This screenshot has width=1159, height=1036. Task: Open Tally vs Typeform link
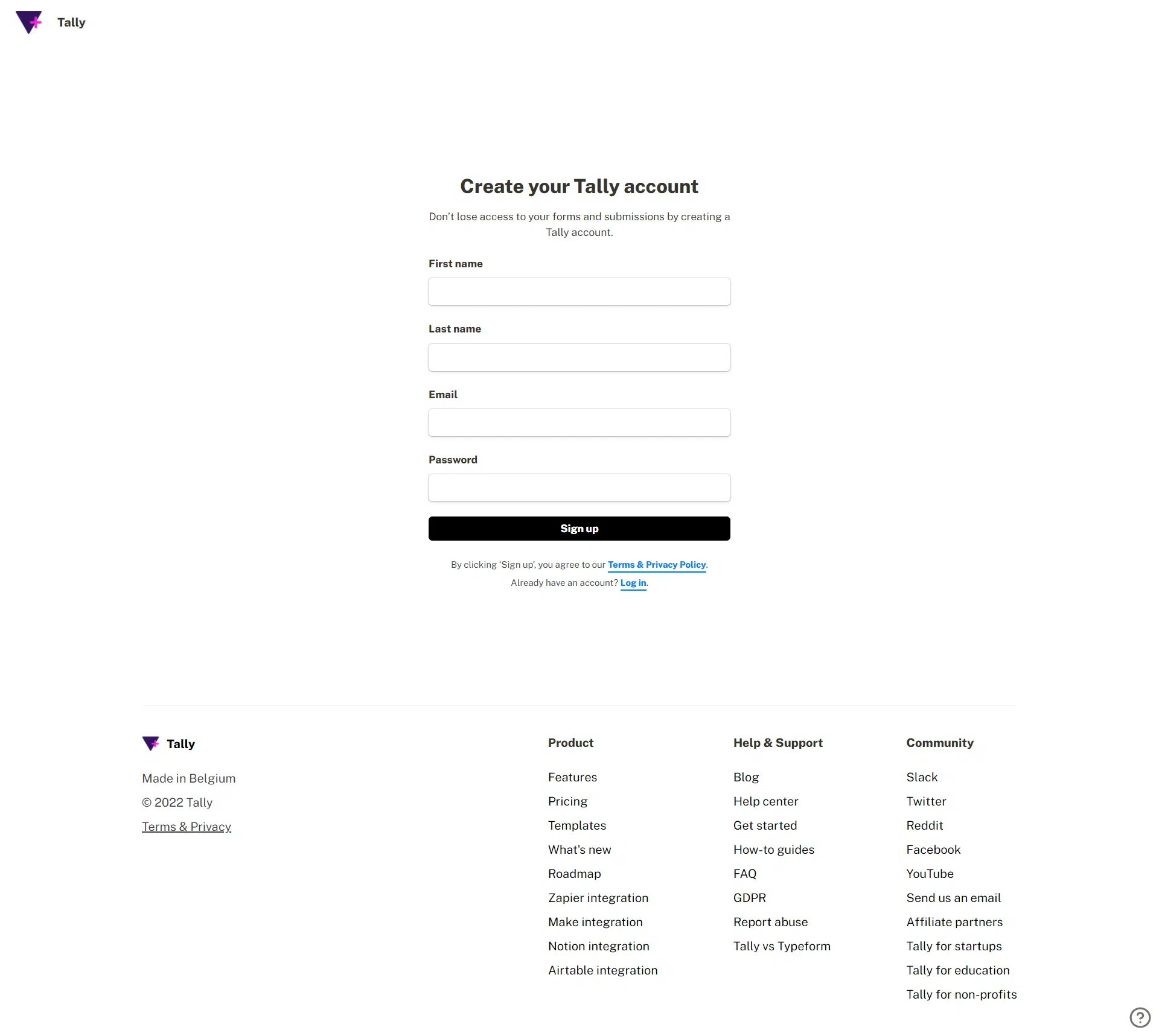coord(782,946)
